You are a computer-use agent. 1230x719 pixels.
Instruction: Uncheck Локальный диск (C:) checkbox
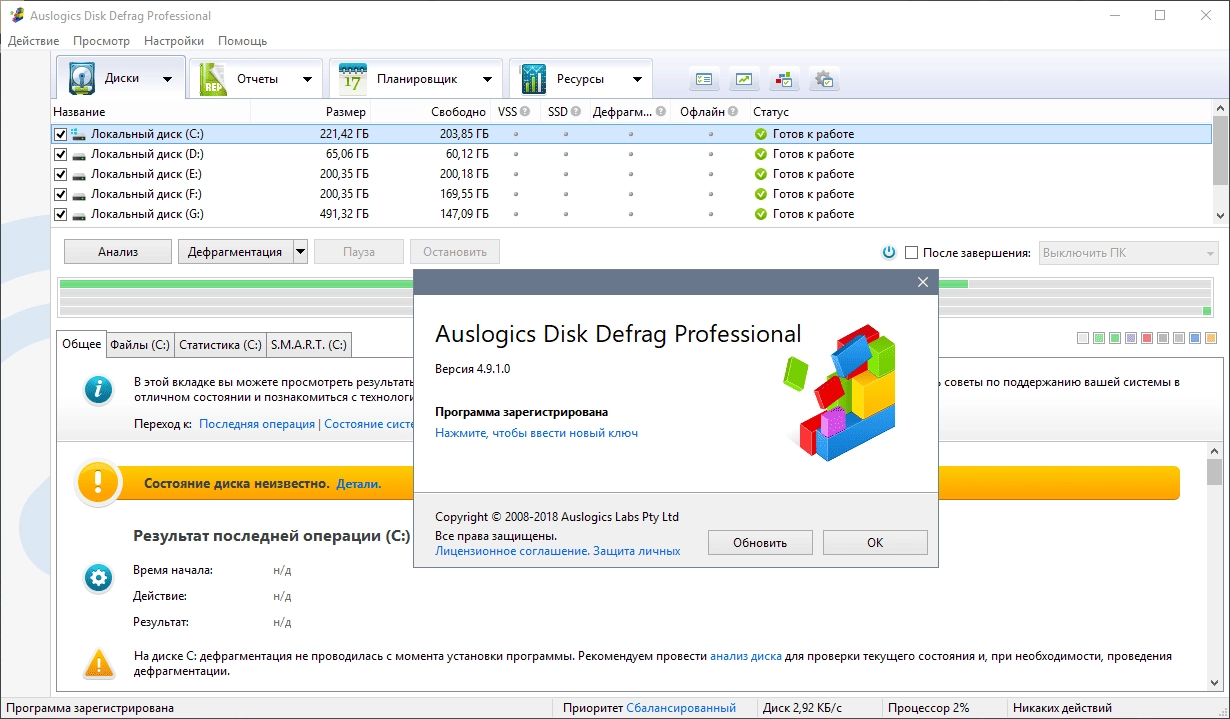click(60, 134)
